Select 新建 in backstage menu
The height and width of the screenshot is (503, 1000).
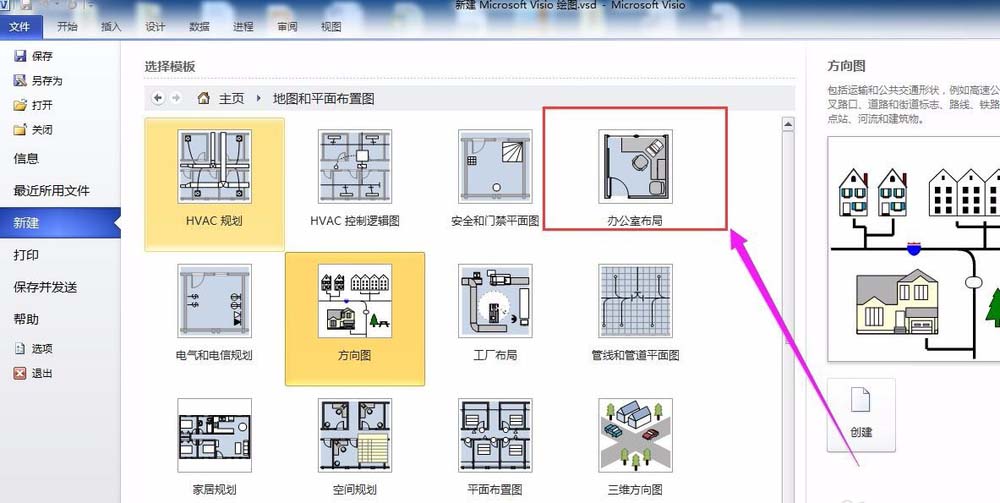[x=60, y=222]
